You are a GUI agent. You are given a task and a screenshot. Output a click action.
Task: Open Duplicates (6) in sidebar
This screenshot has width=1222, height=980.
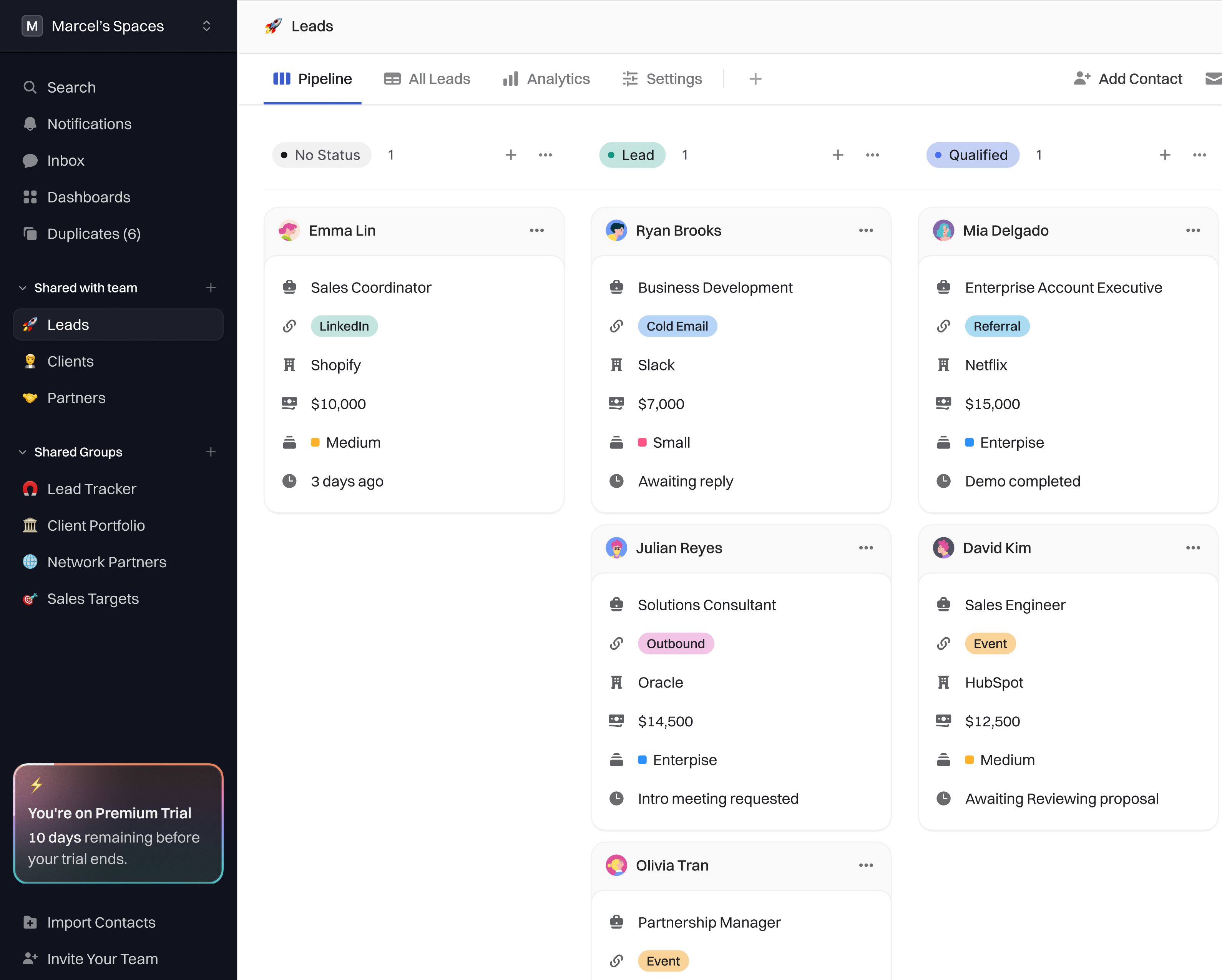coord(93,234)
